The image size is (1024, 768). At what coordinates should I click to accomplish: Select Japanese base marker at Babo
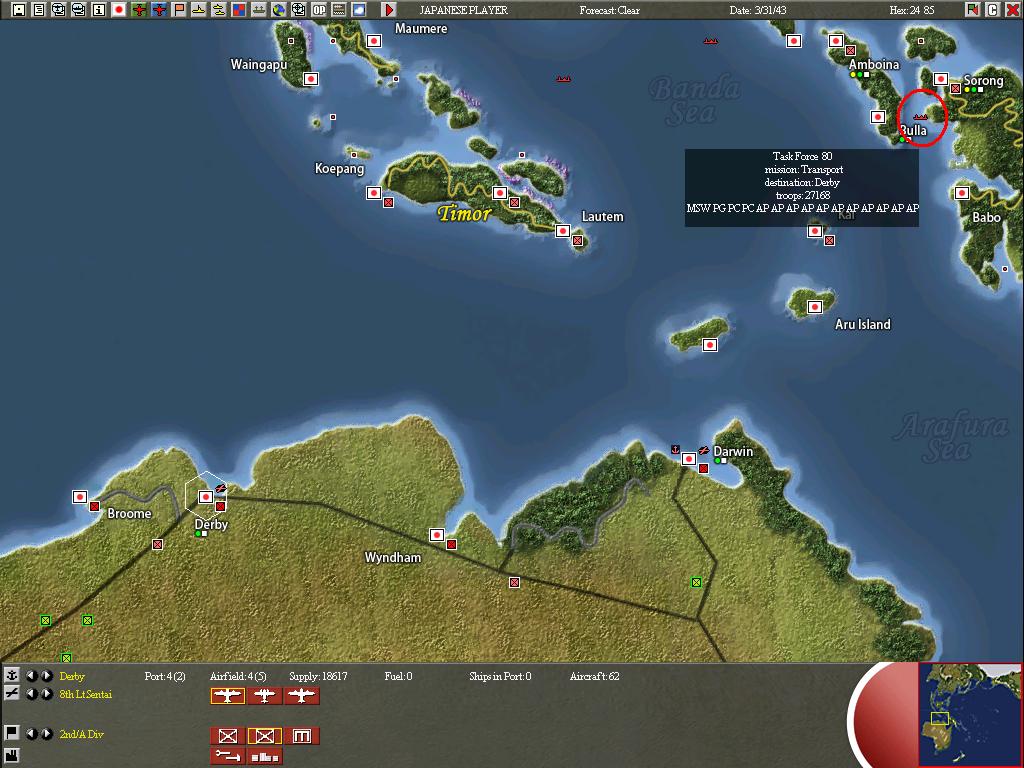961,193
